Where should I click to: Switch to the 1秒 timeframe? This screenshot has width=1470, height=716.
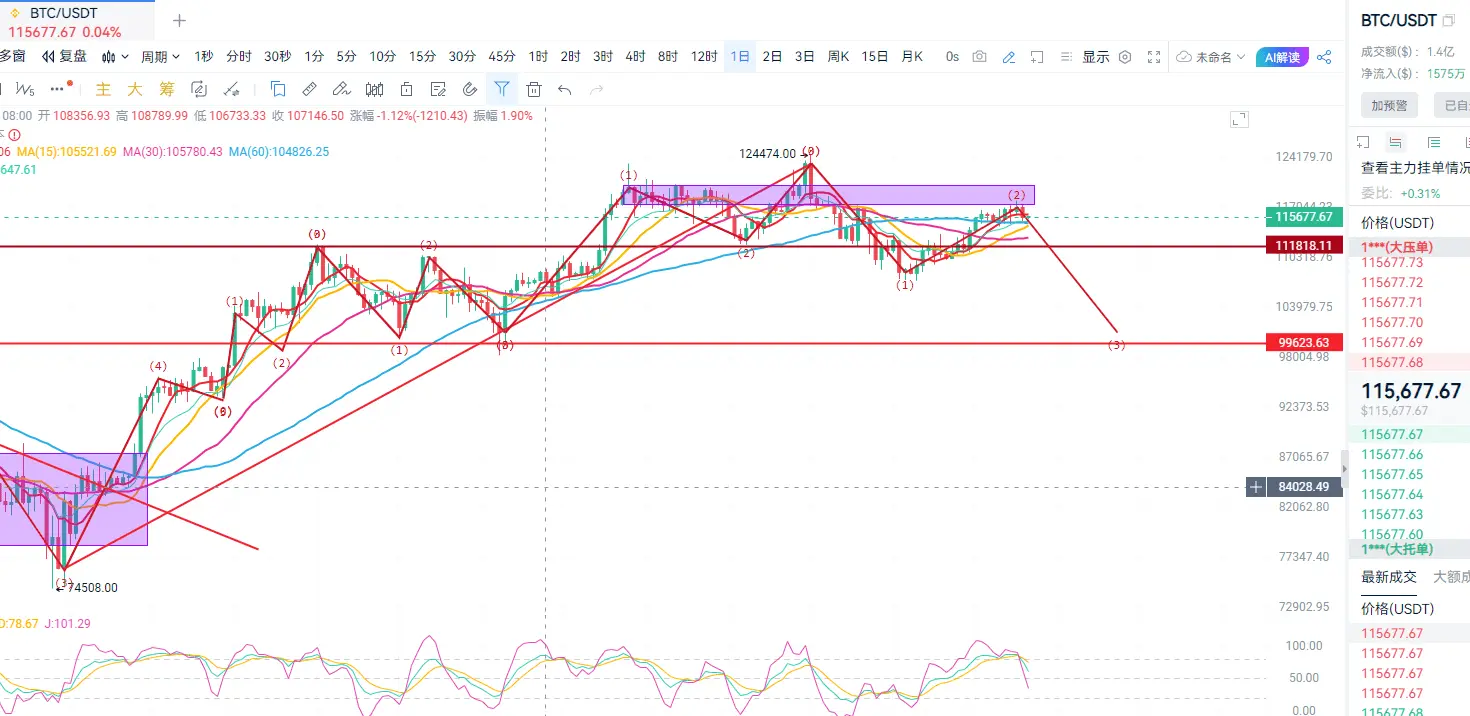point(204,57)
